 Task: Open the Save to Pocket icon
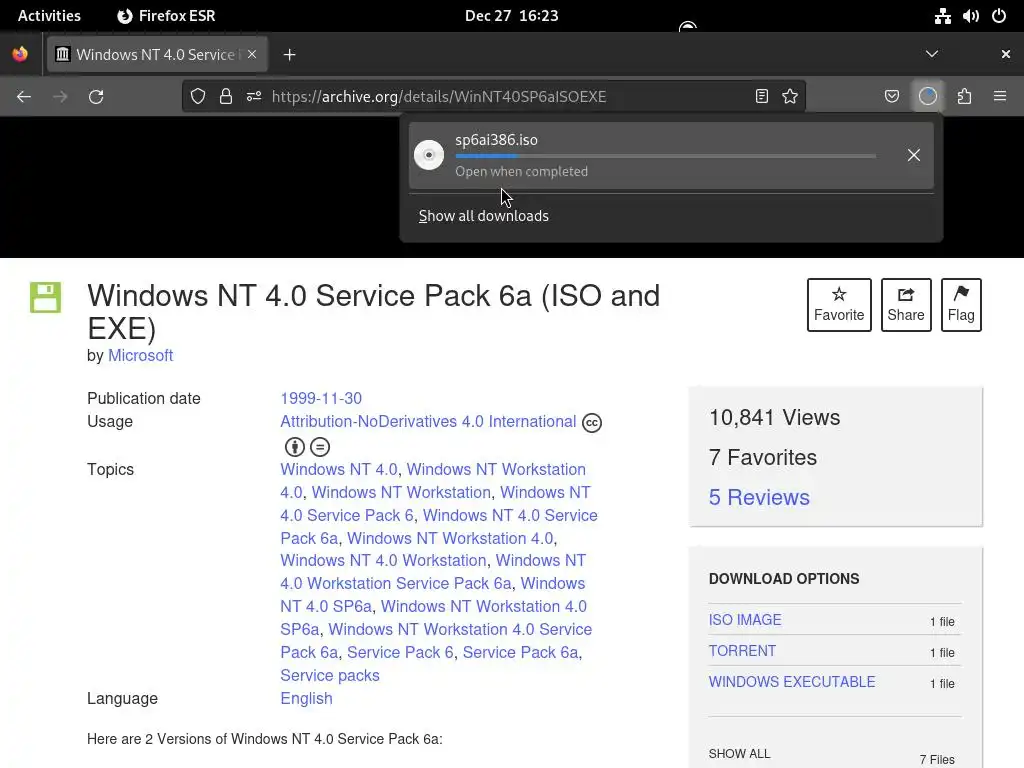[892, 97]
